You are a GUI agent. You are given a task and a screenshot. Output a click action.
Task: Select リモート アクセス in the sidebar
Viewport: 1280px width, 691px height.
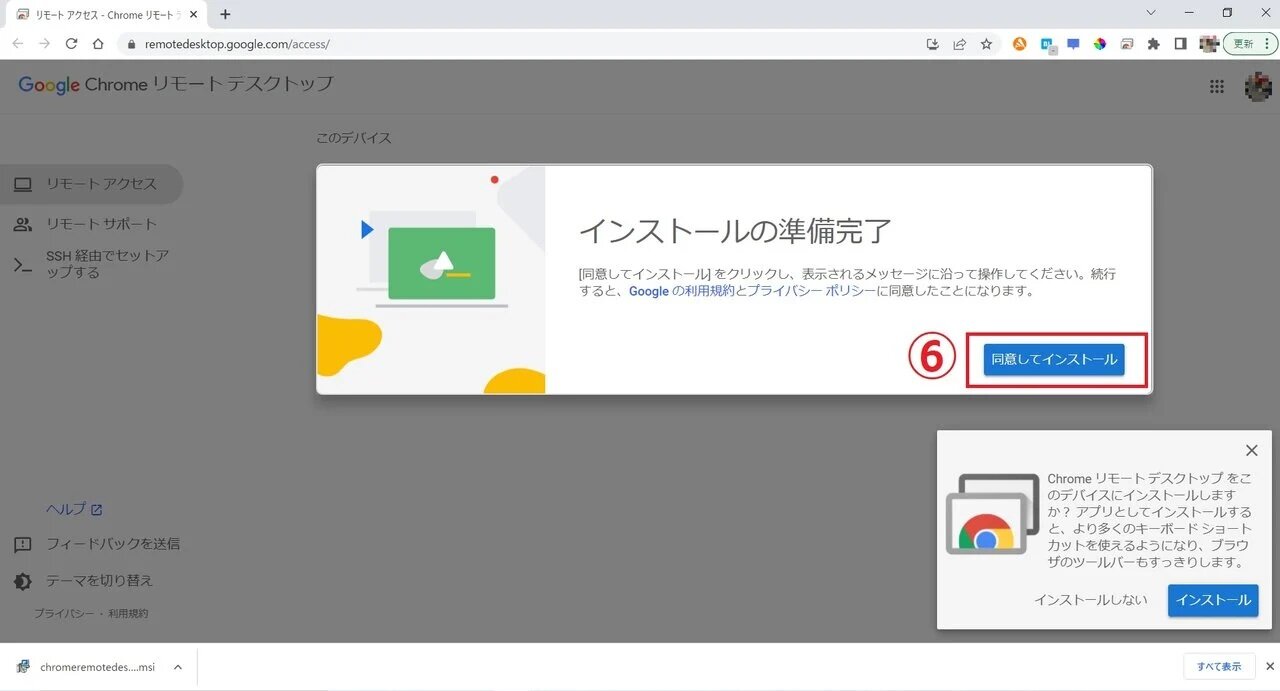tap(91, 184)
